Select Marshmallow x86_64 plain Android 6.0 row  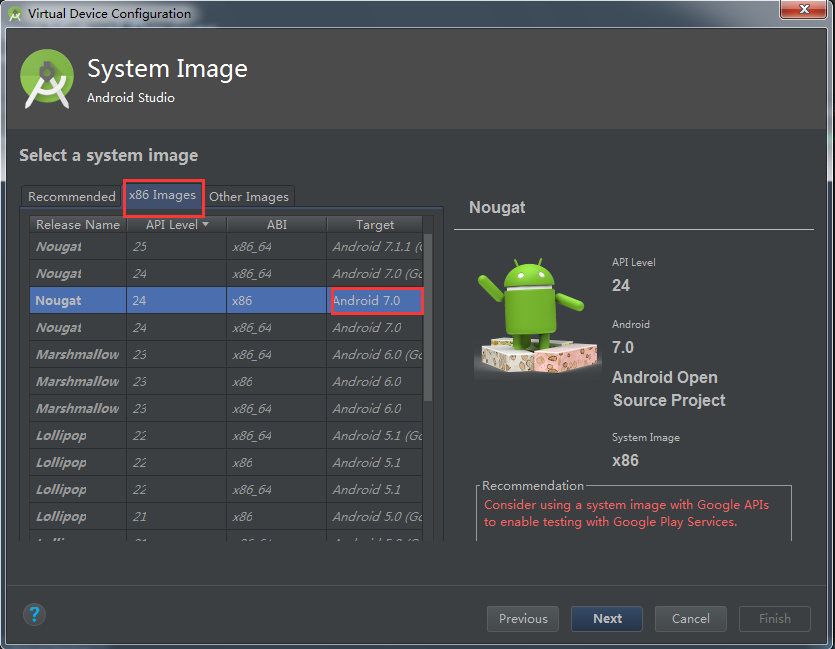226,408
